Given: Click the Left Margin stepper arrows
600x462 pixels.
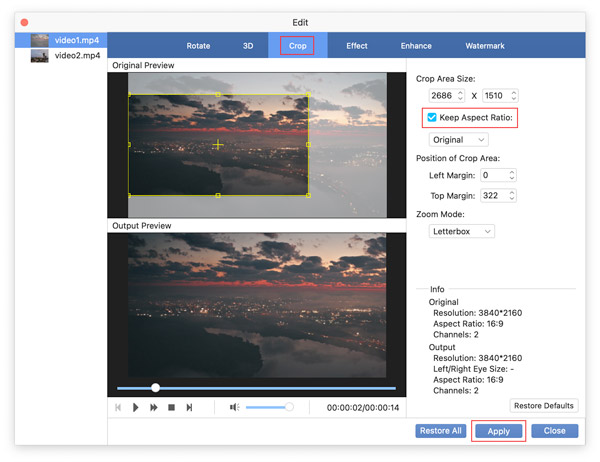Looking at the screenshot, I should click(x=512, y=175).
